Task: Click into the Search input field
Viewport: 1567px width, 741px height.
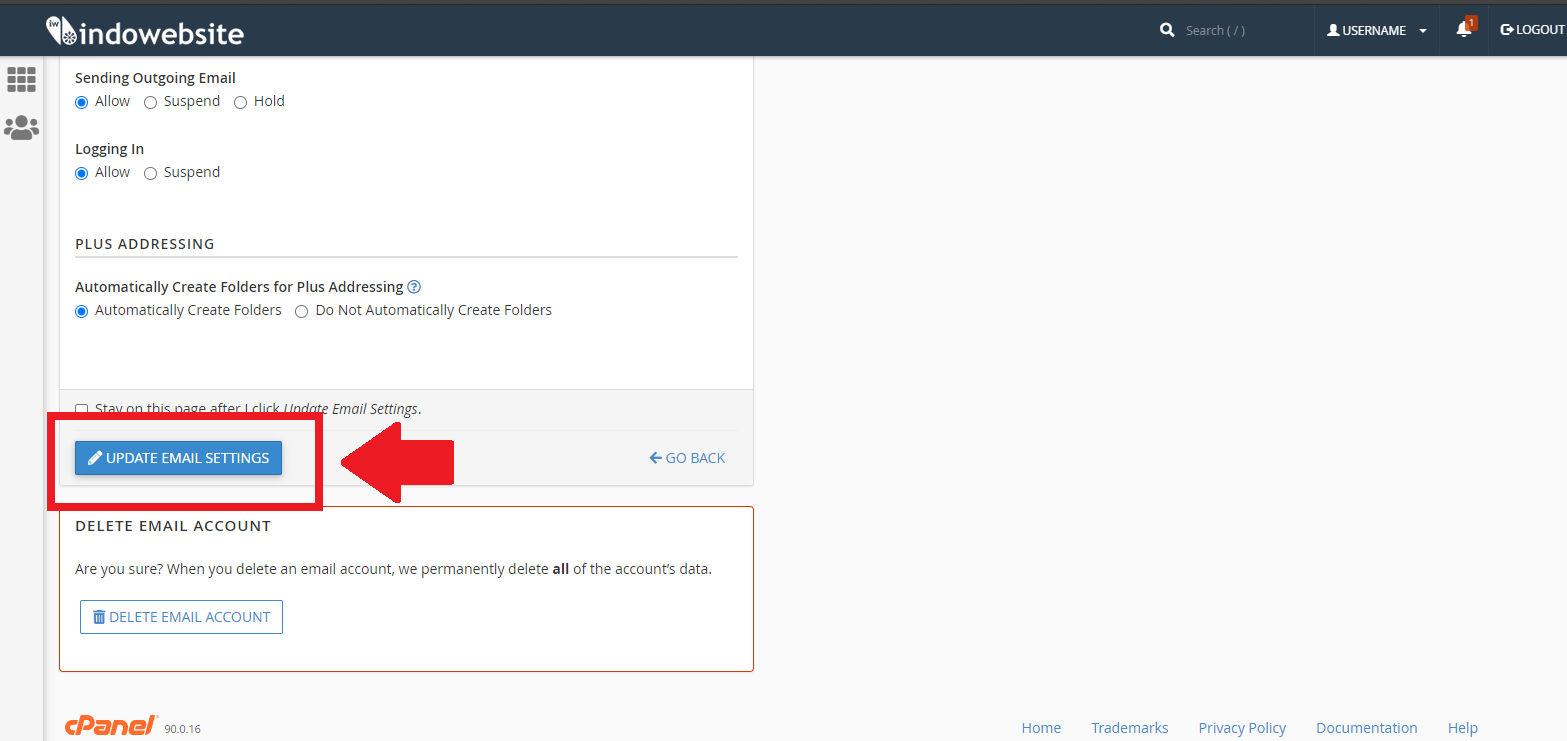Action: (1240, 30)
